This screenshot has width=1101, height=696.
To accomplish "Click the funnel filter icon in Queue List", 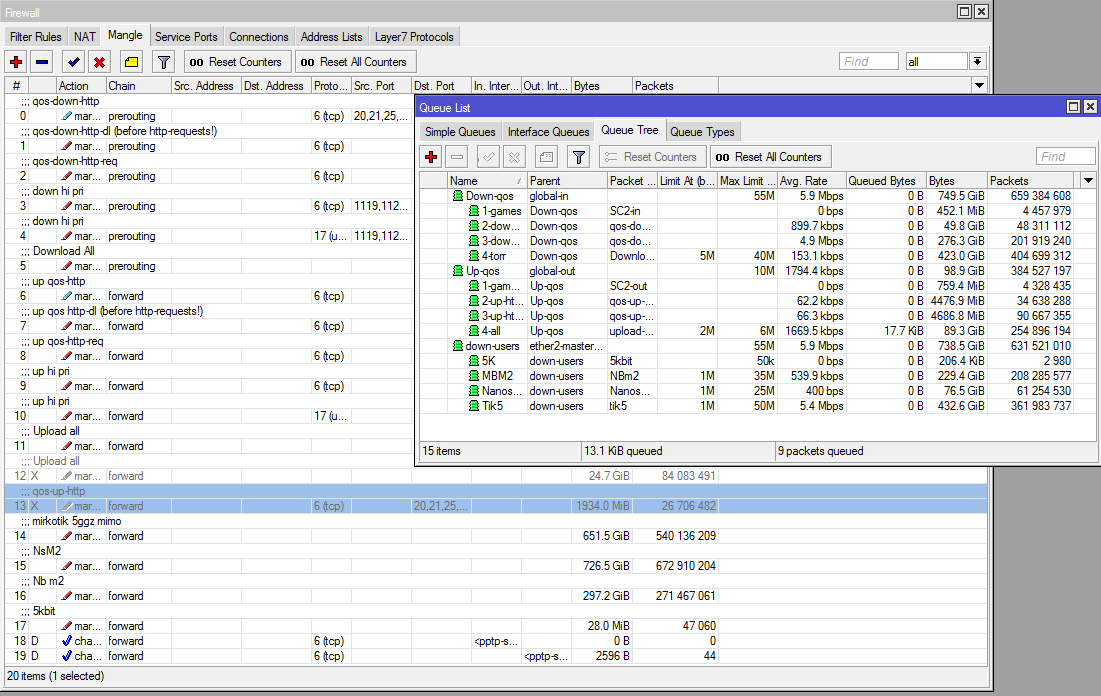I will (x=578, y=157).
